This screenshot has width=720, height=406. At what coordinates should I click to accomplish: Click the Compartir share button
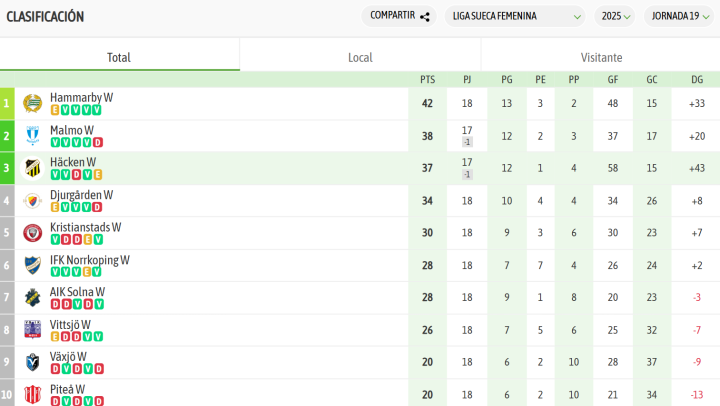399,16
